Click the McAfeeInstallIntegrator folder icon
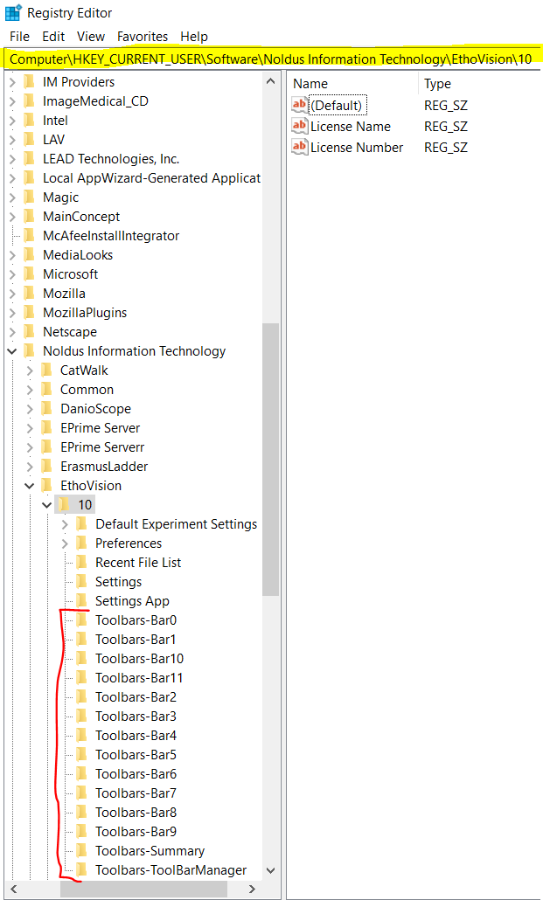This screenshot has height=900, width=543. pos(29,236)
